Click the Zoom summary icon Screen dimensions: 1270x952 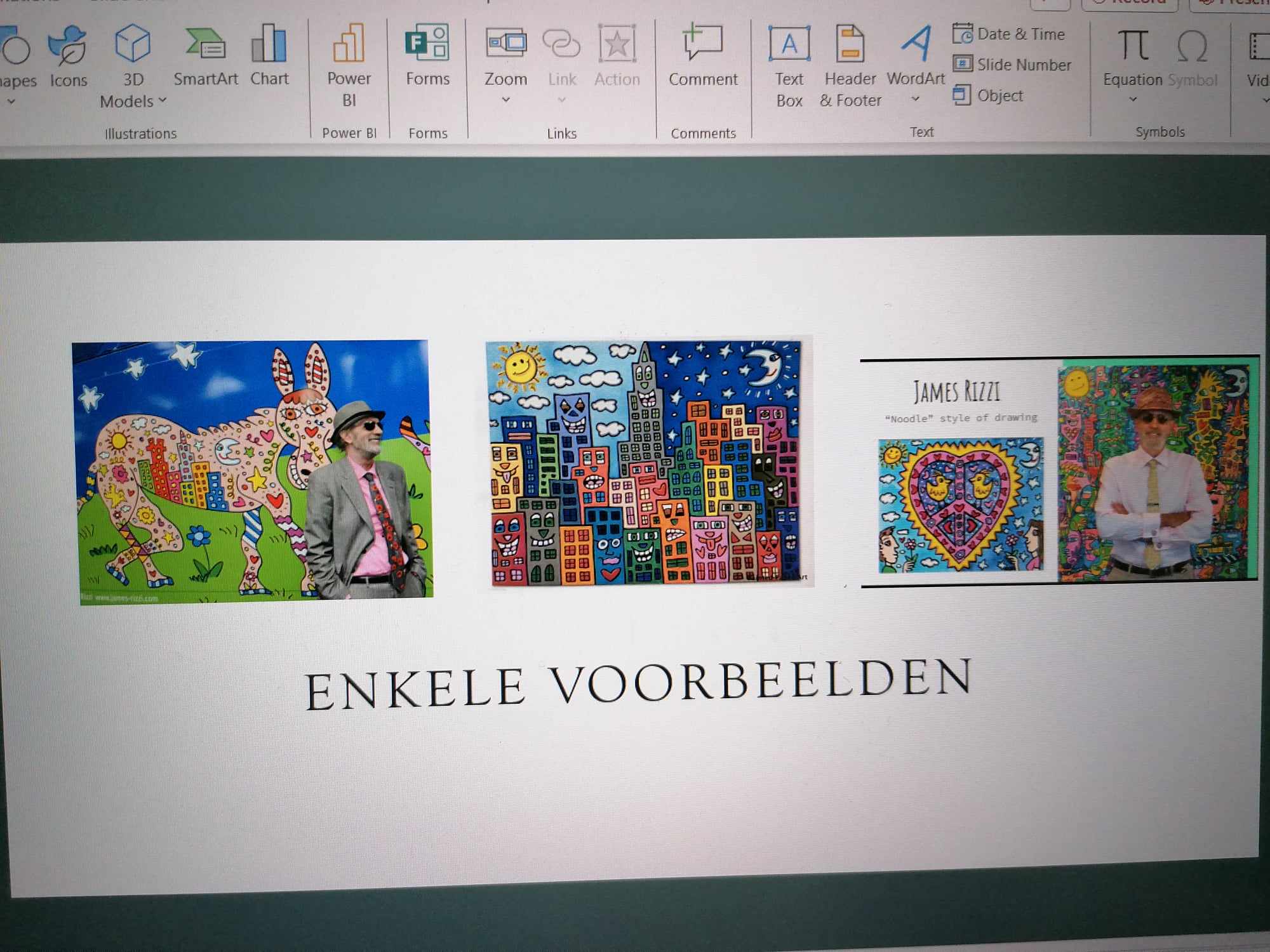506,43
